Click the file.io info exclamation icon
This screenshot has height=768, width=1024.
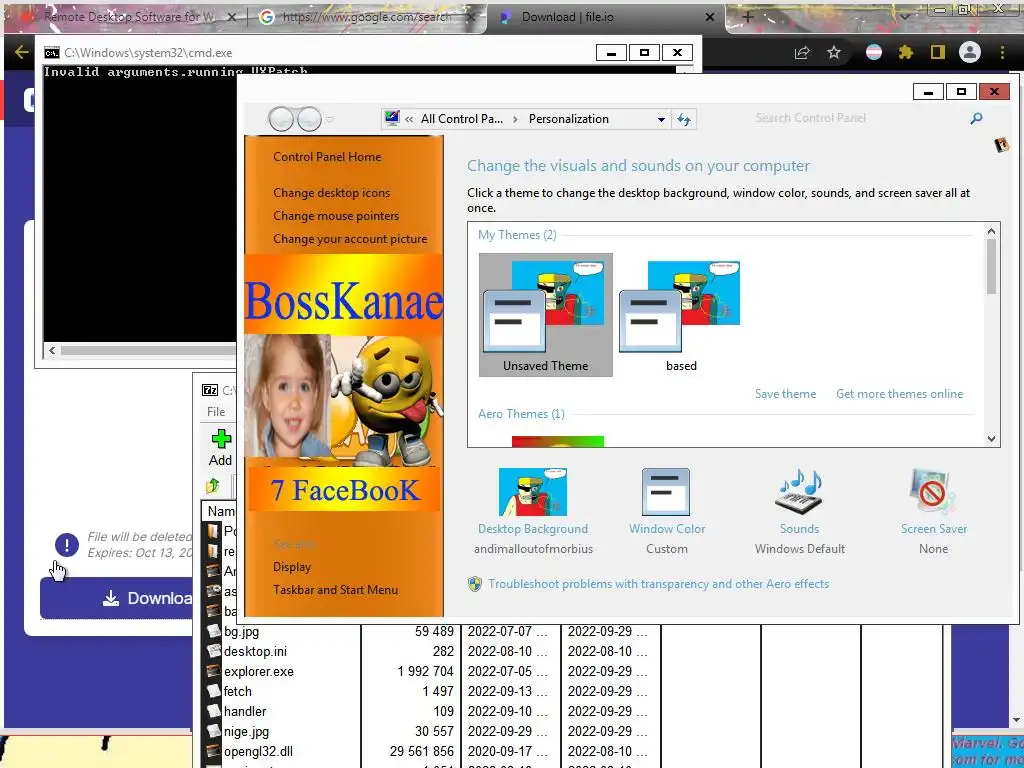pos(67,545)
